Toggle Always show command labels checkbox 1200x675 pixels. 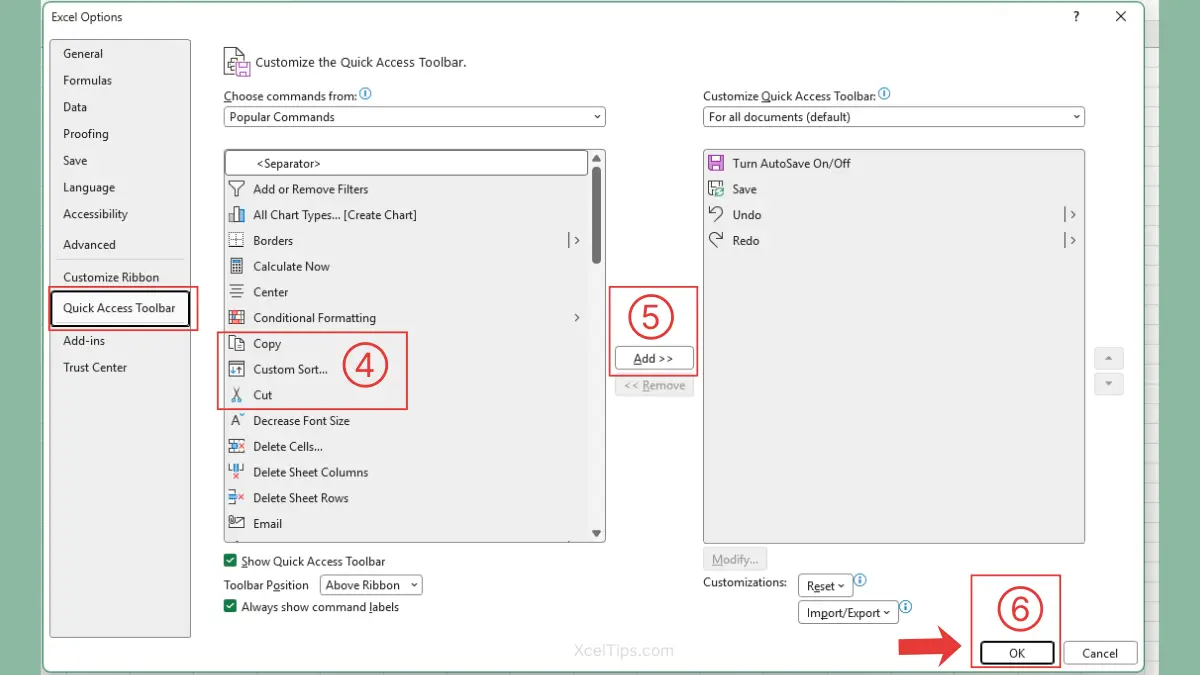coord(231,607)
